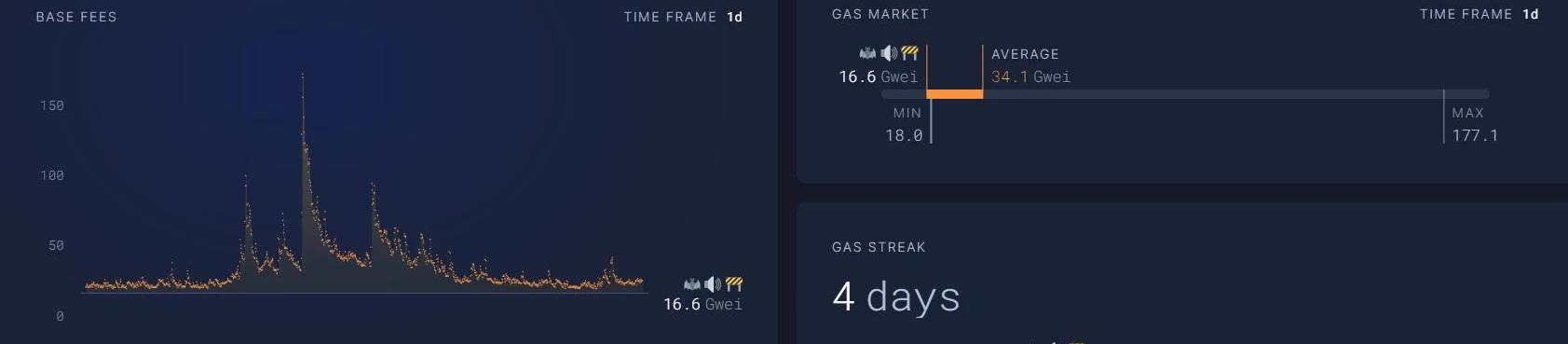Viewport: 1568px width, 344px height.
Task: Click the GAS MARKET heading
Action: pyautogui.click(x=880, y=14)
